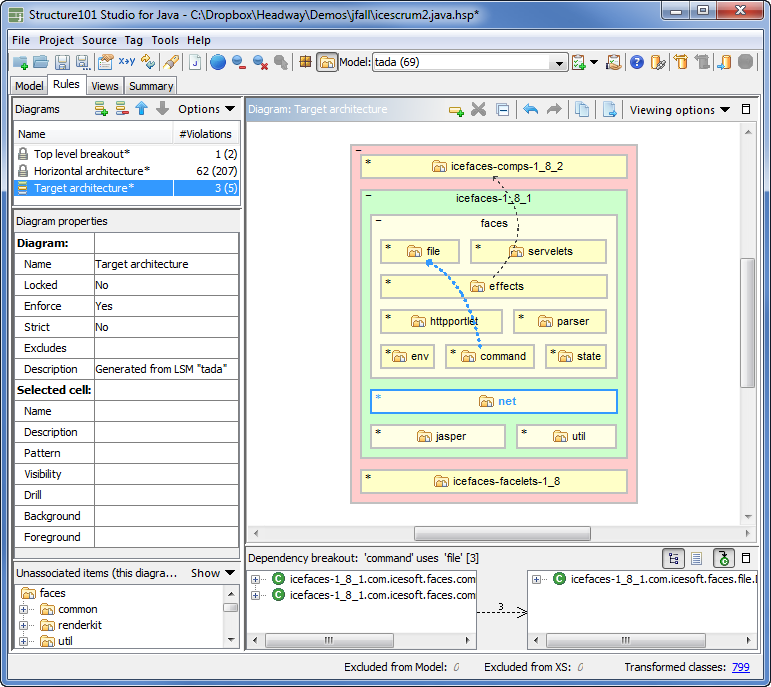The image size is (771, 687).
Task: Switch to the Summary tab
Action: 151,86
